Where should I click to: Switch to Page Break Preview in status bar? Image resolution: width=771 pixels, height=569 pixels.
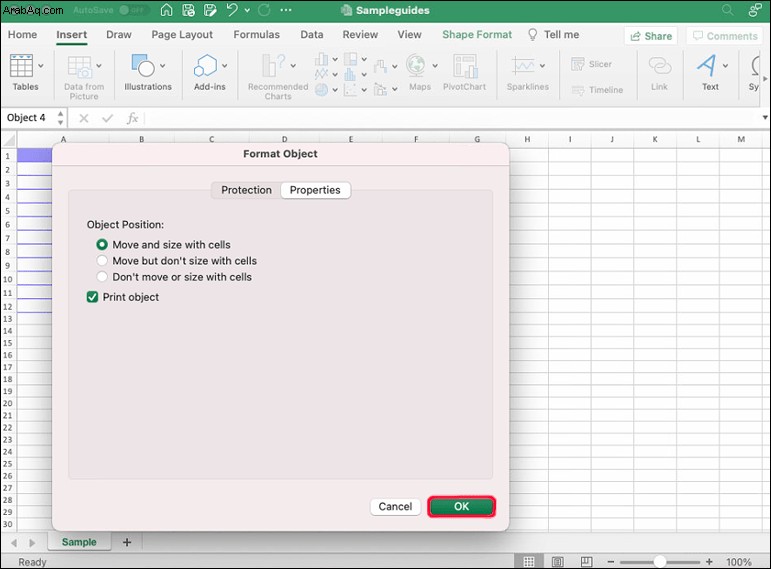(x=586, y=561)
